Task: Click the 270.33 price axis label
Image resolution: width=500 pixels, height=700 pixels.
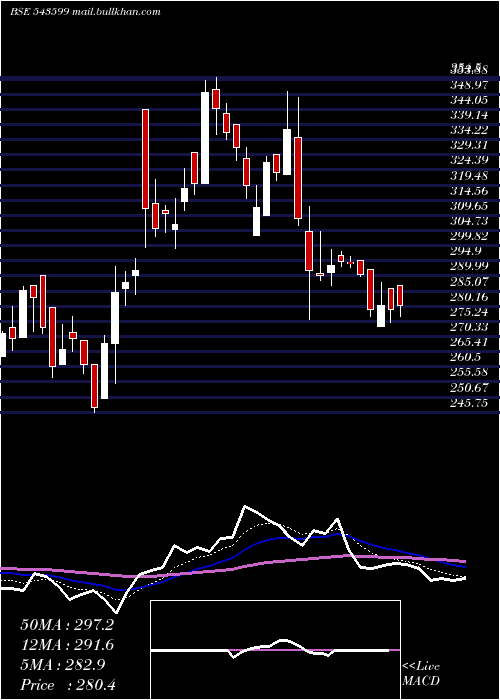Action: [x=469, y=327]
